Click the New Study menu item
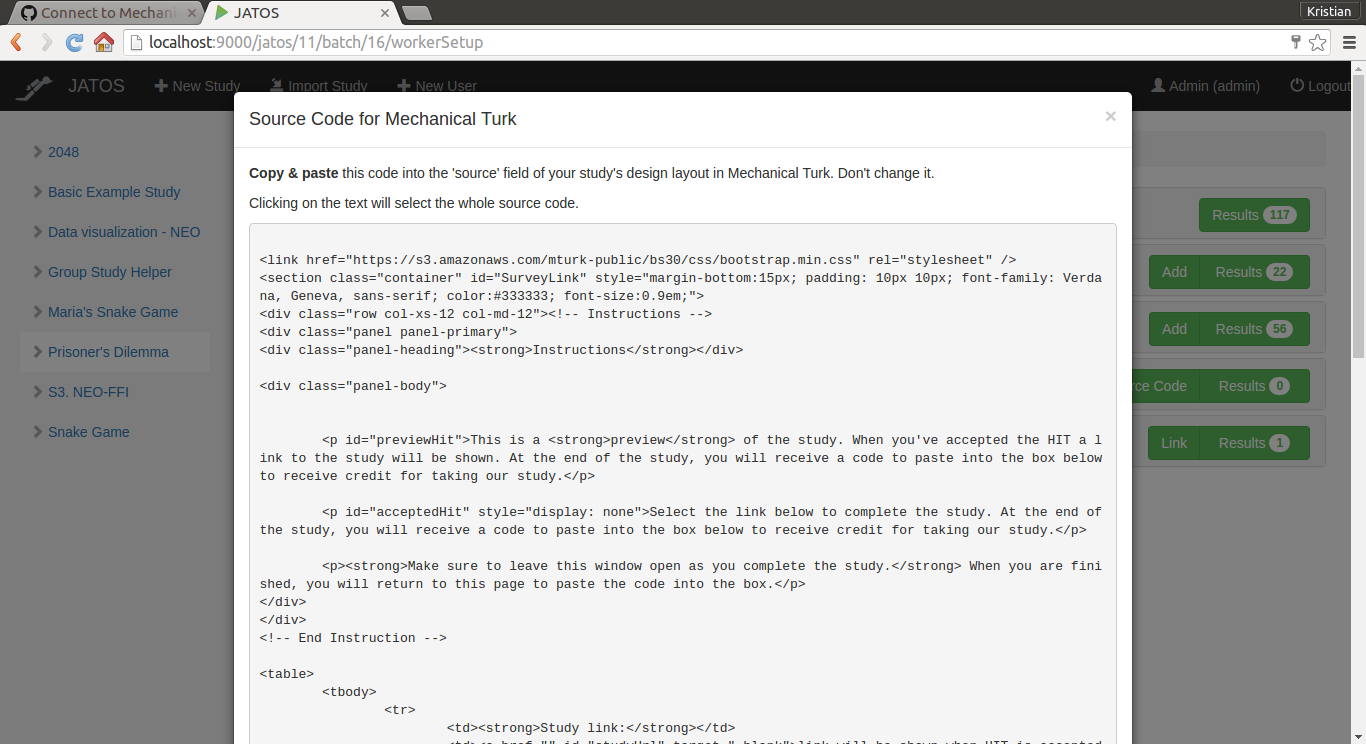This screenshot has height=744, width=1366. click(x=197, y=86)
